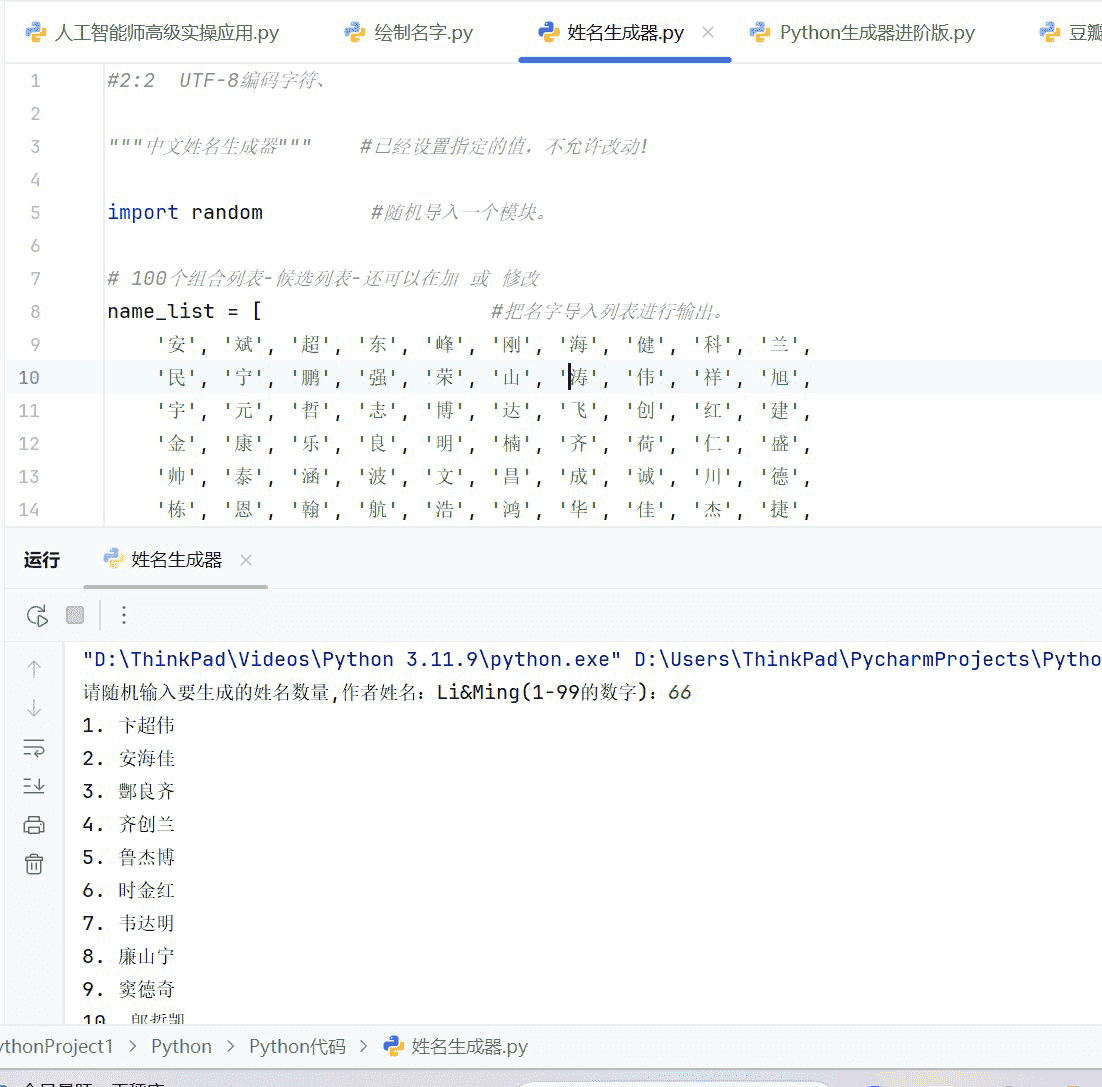Click the down arrow stack trace icon
Viewport: 1102px width, 1087px height.
point(34,708)
